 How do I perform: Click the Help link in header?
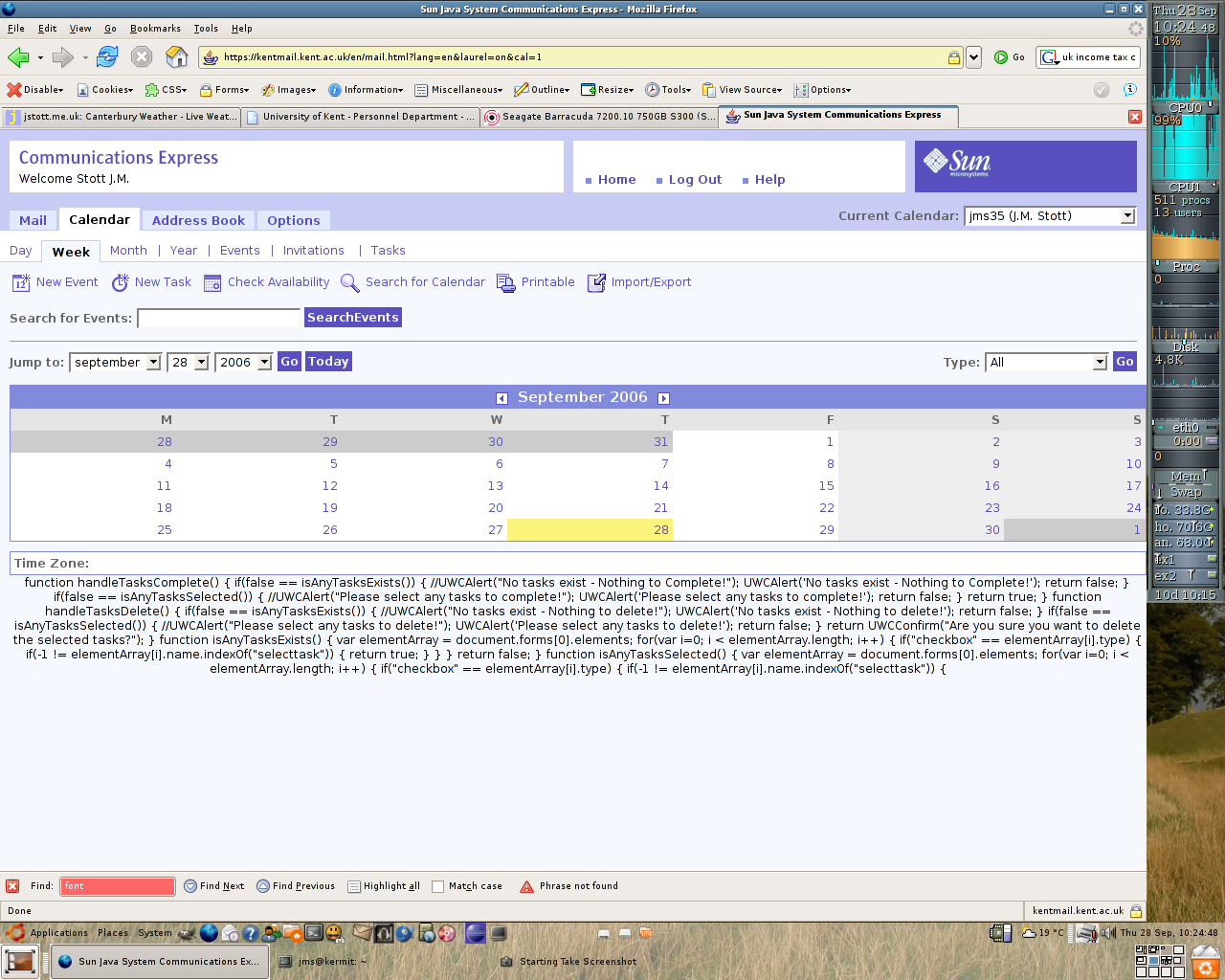[x=769, y=180]
